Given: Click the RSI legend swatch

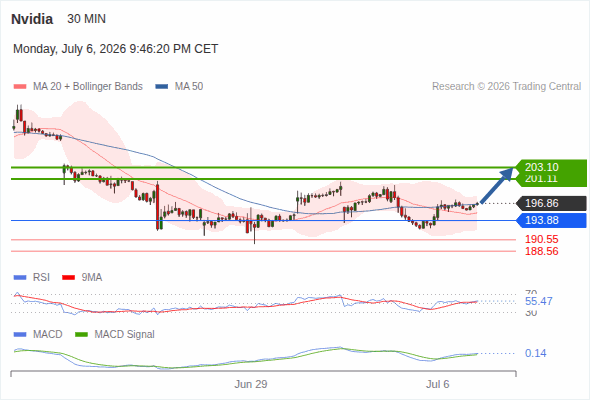Looking at the screenshot, I should coord(20,278).
